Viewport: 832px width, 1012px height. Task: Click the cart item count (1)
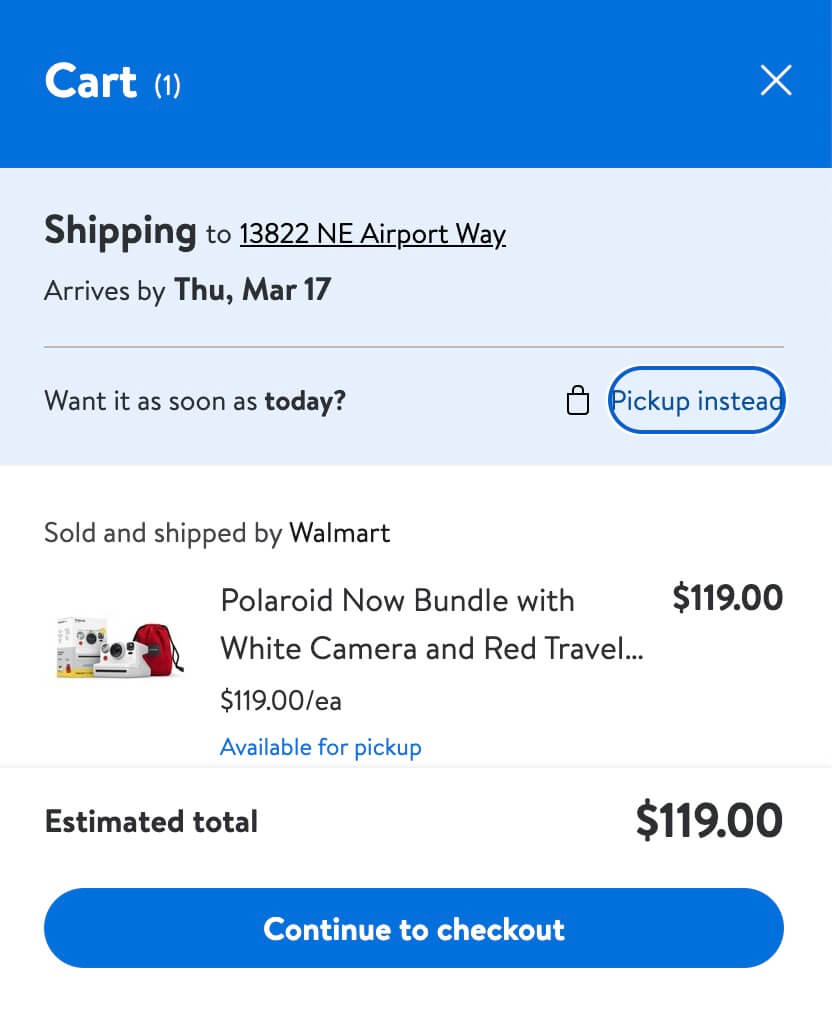tap(167, 85)
